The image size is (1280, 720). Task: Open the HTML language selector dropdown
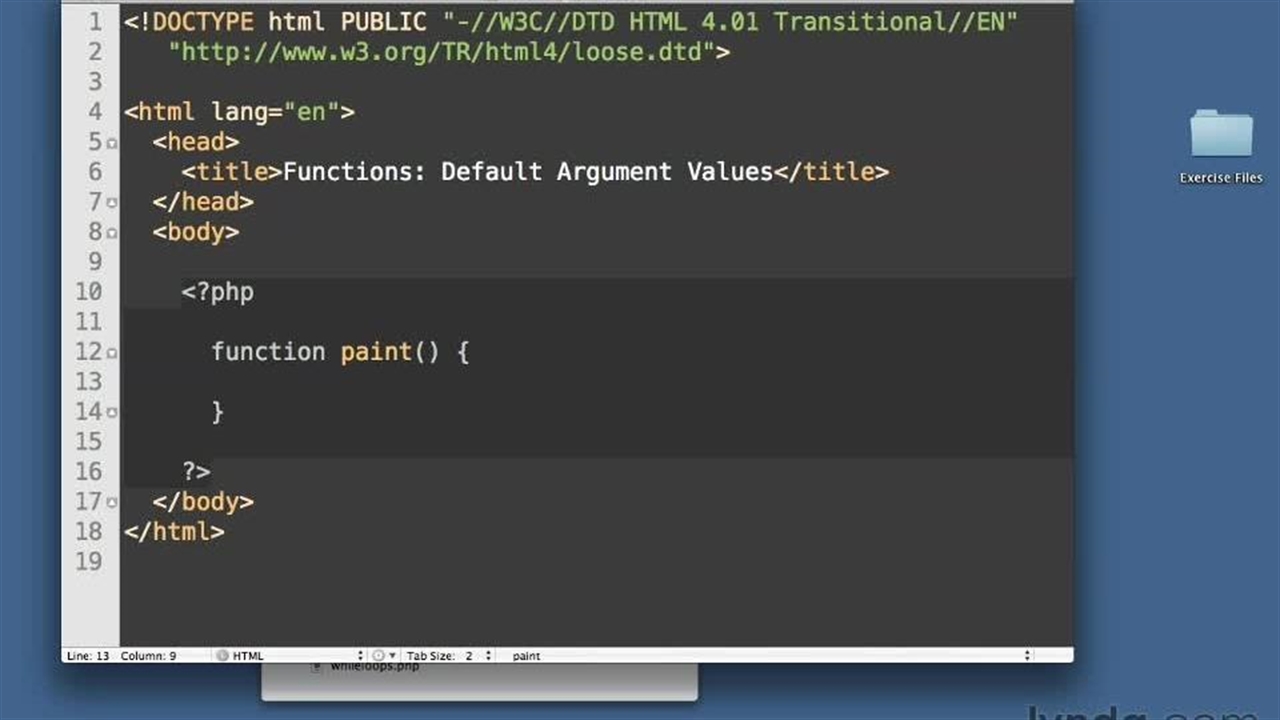pos(290,656)
